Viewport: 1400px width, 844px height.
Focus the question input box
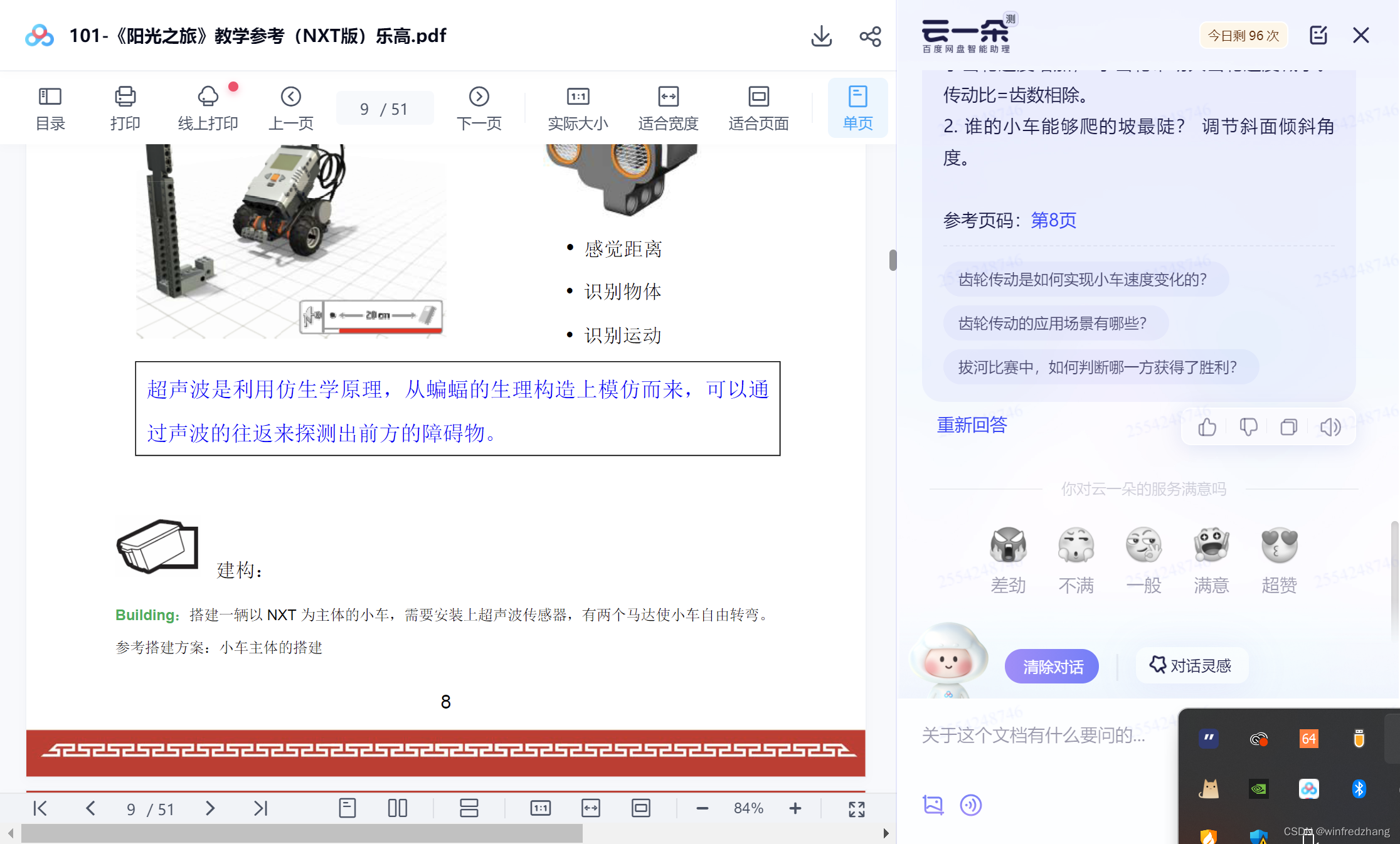pyautogui.click(x=1035, y=735)
